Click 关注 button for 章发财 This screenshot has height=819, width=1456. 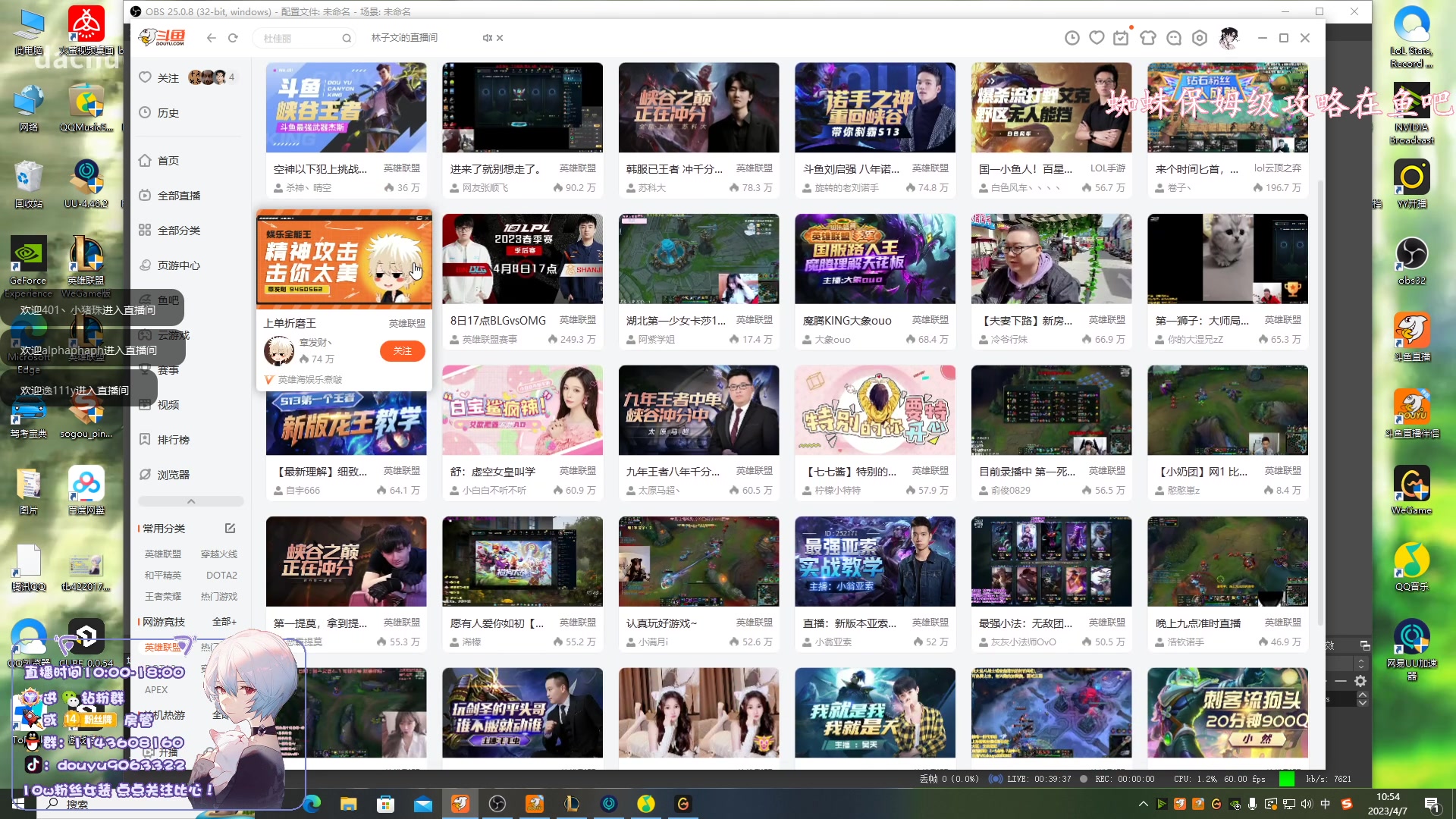402,351
